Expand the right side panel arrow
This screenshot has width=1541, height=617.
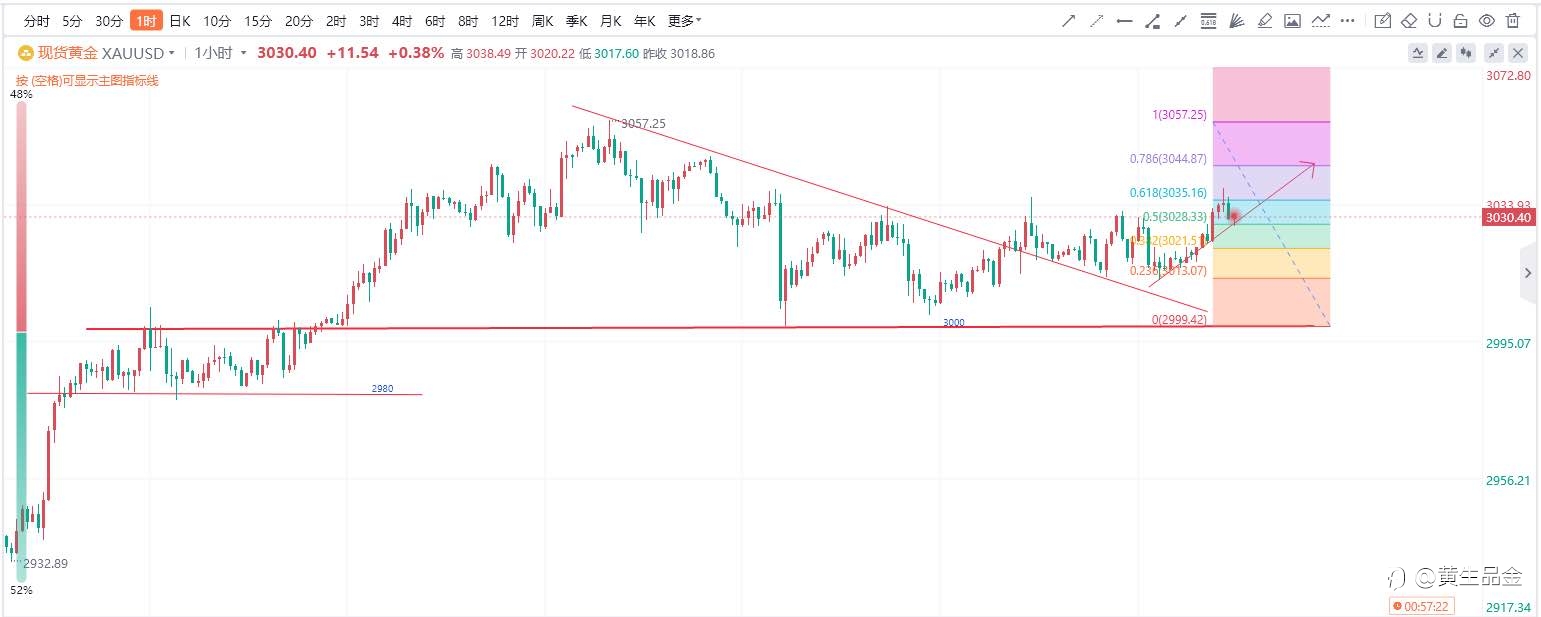(1528, 272)
